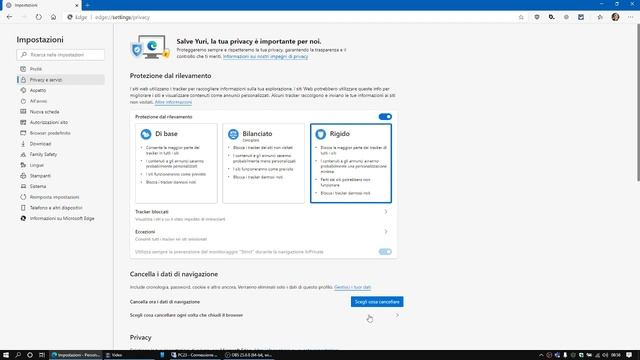The height and width of the screenshot is (360, 640).
Task: Select the Bilanciato tracking level
Action: (263, 163)
